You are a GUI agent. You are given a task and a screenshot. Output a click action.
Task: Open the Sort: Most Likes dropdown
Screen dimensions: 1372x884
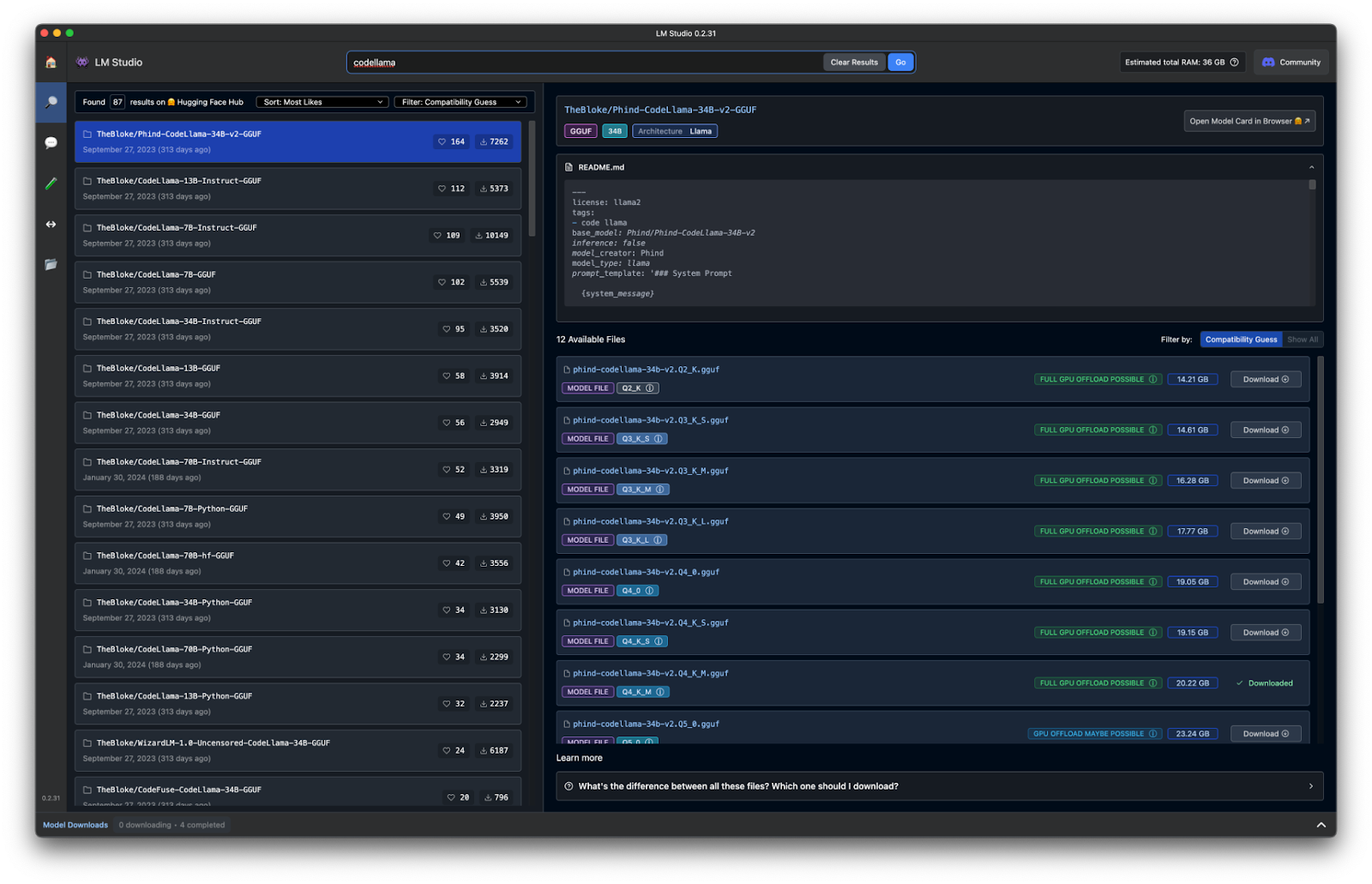click(x=322, y=102)
